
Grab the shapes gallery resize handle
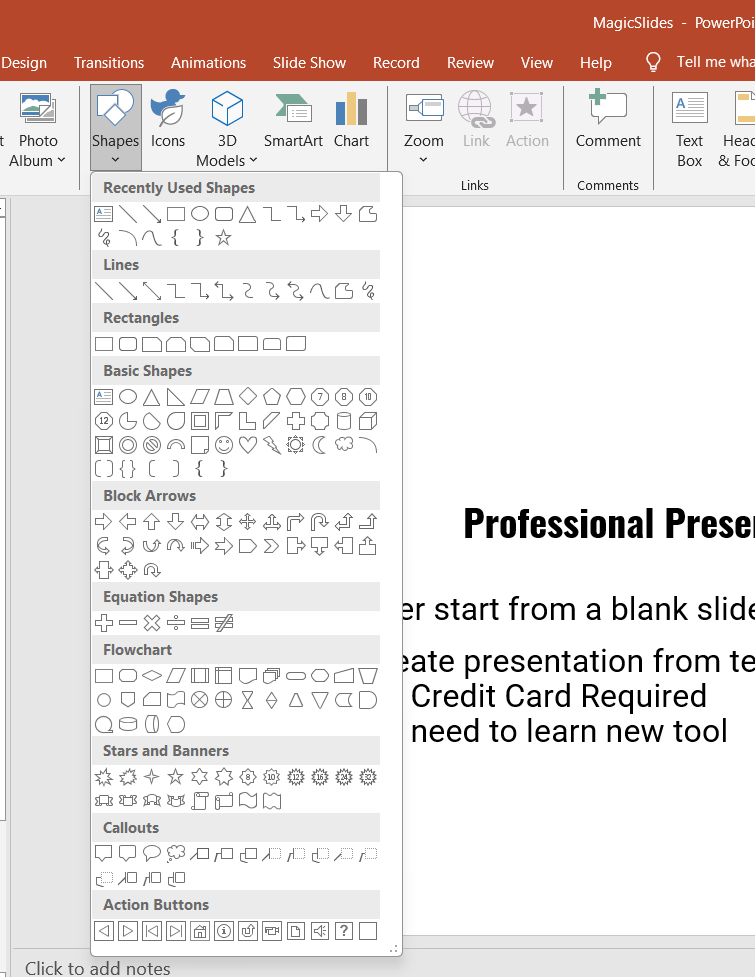[x=393, y=949]
